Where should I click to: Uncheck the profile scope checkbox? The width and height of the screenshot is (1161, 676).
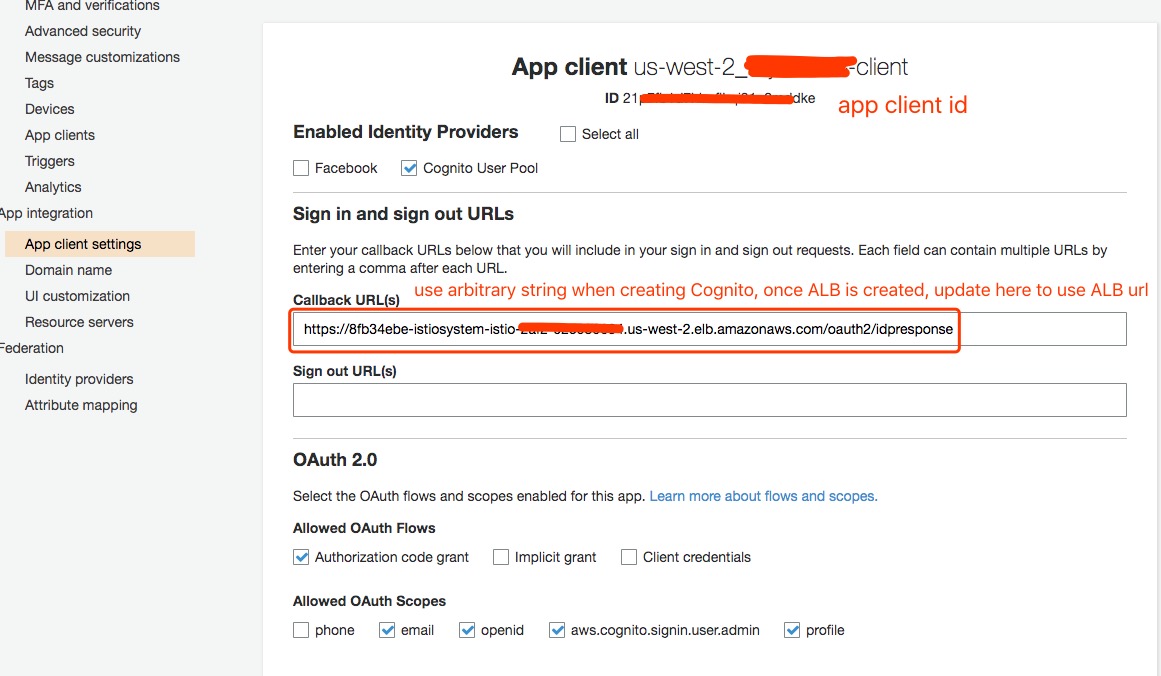pyautogui.click(x=792, y=630)
